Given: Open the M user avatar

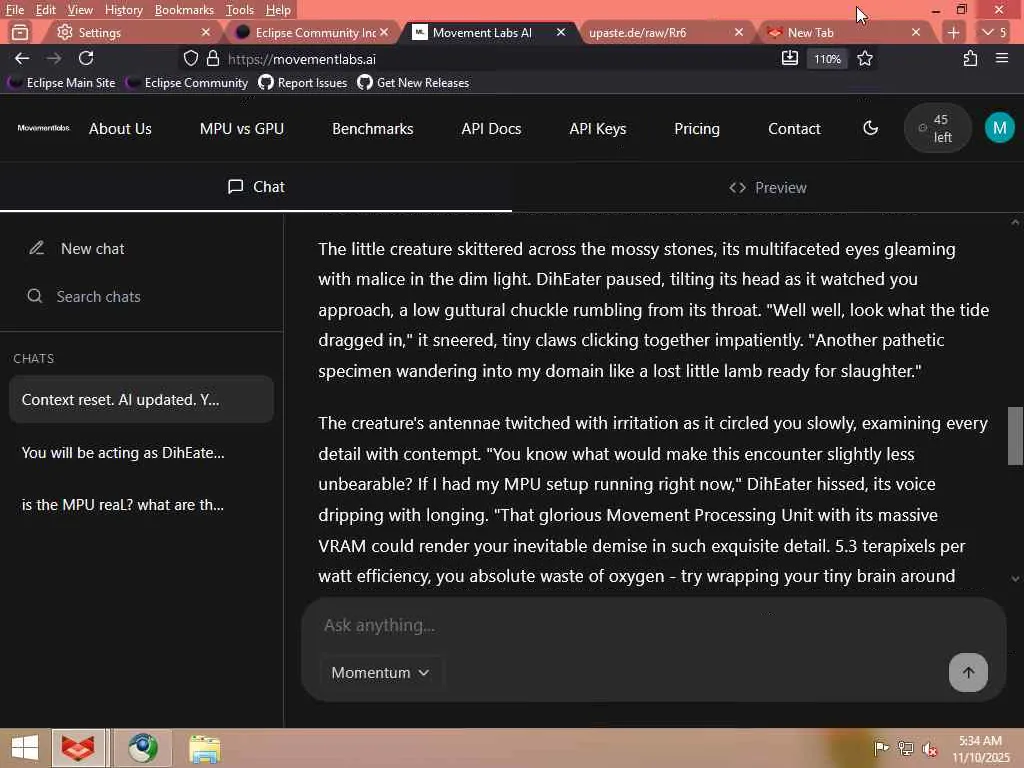Looking at the screenshot, I should coord(999,128).
